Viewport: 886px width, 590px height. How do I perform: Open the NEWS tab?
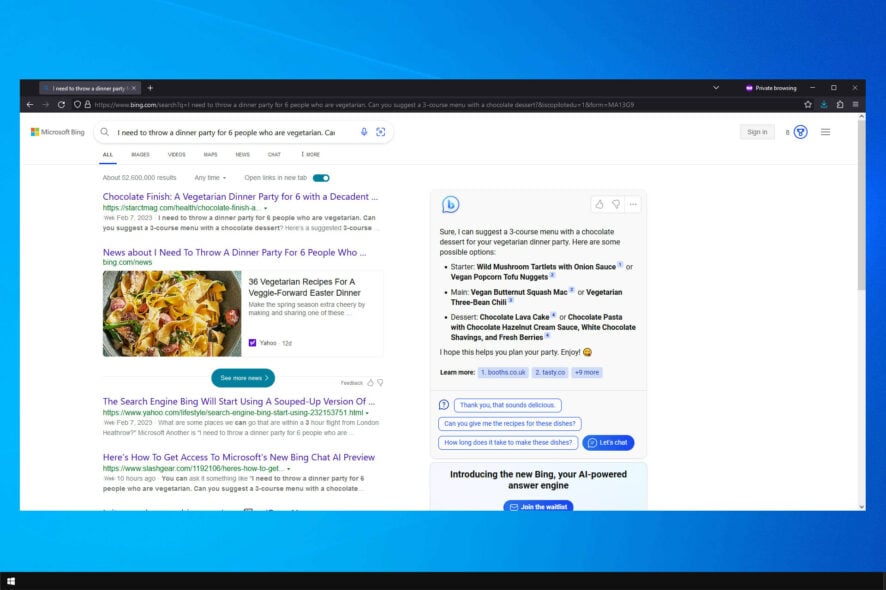tap(241, 154)
